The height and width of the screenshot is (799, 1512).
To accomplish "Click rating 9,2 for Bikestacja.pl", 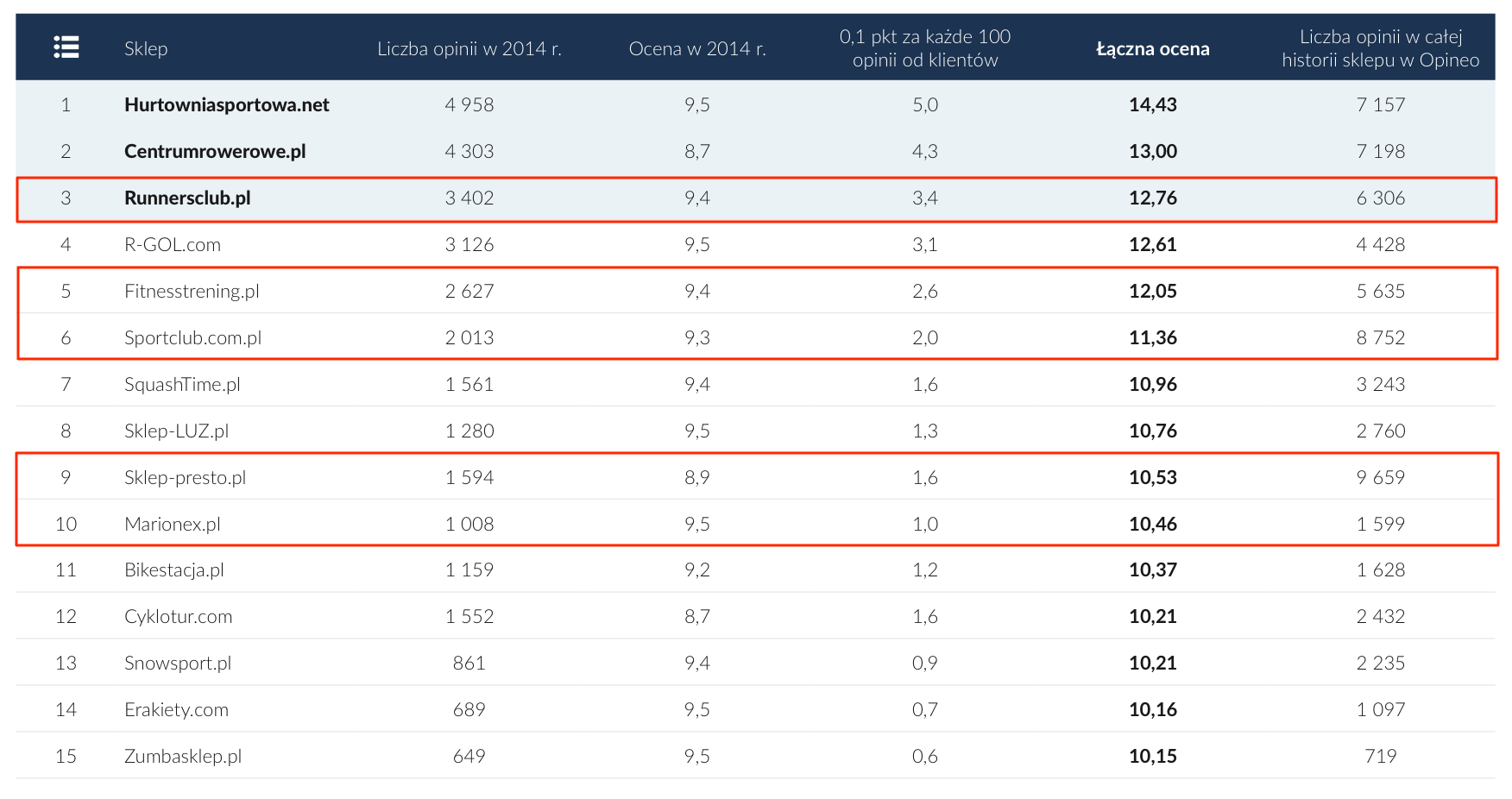I will (x=697, y=569).
